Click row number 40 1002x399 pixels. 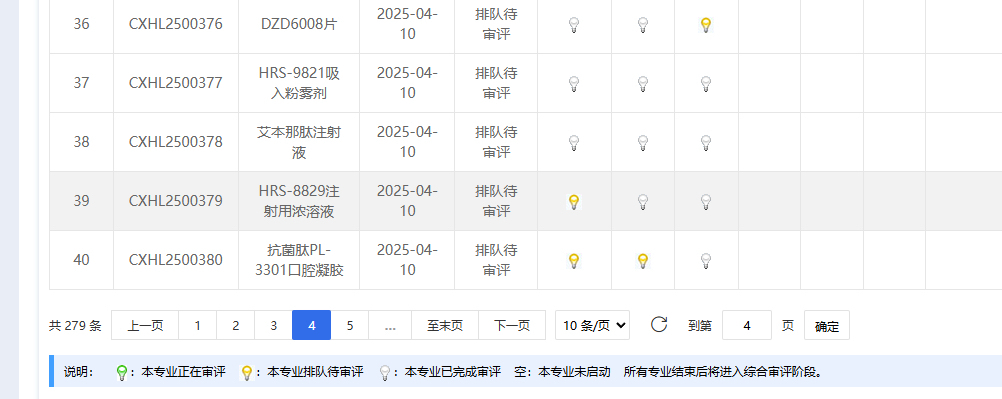pos(81,260)
